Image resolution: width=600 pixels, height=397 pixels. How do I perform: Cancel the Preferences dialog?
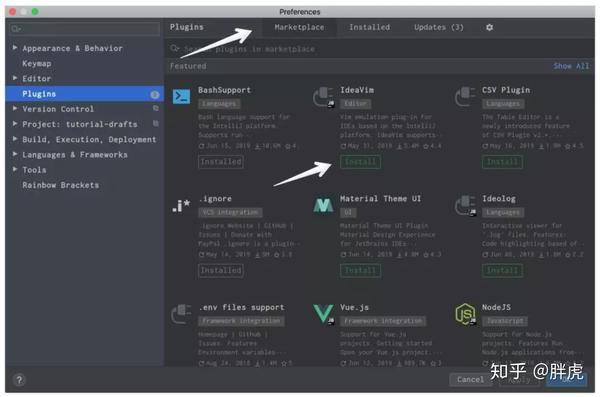tap(470, 380)
